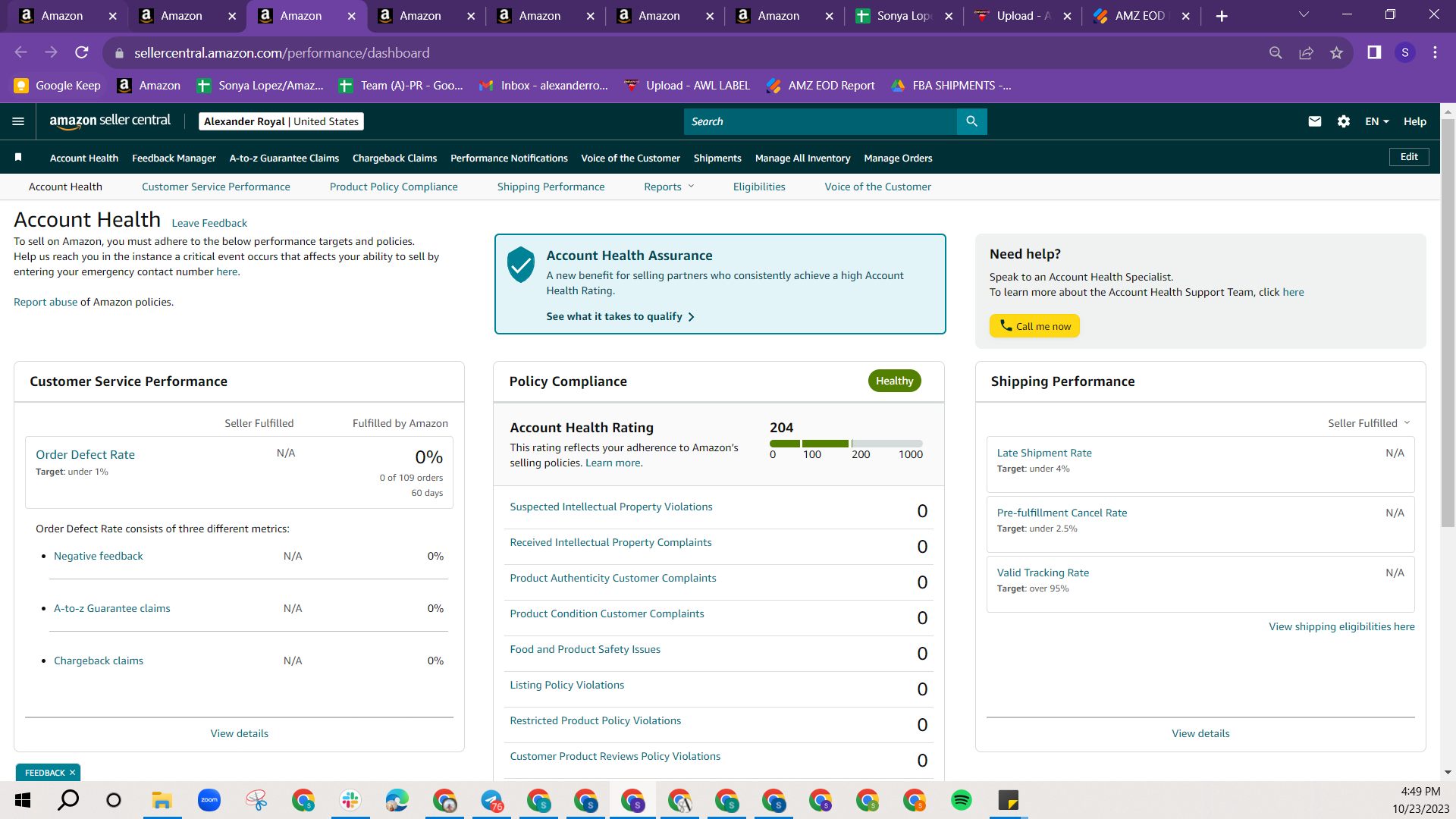The width and height of the screenshot is (1456, 819).
Task: Open Manage All Inventory in the navigation
Action: [x=802, y=158]
